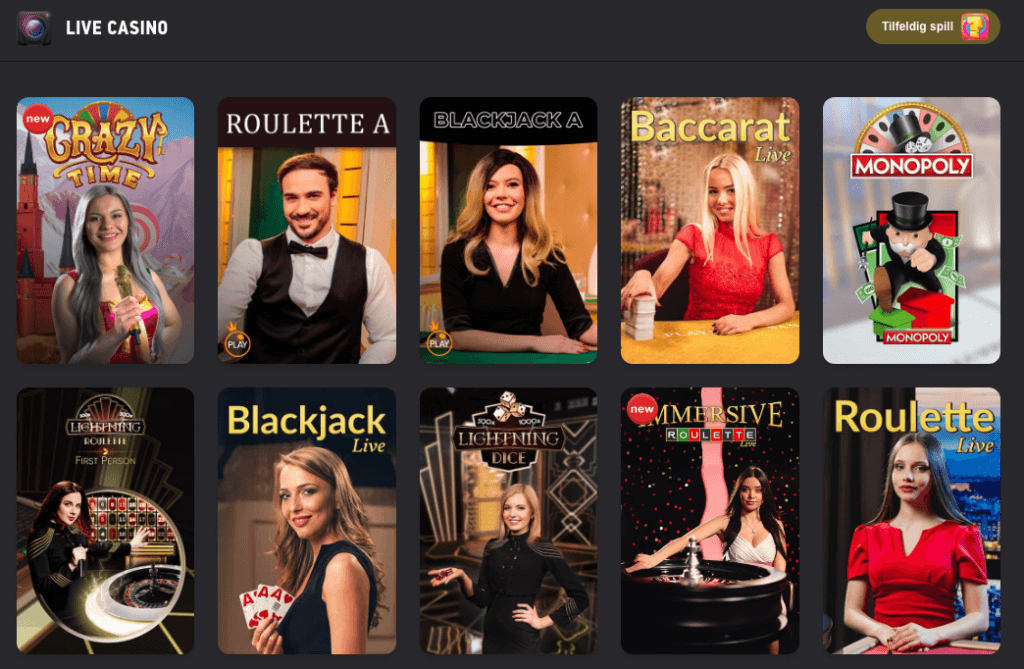The width and height of the screenshot is (1024, 669).
Task: Open the Blackjack A game tile
Action: click(508, 230)
